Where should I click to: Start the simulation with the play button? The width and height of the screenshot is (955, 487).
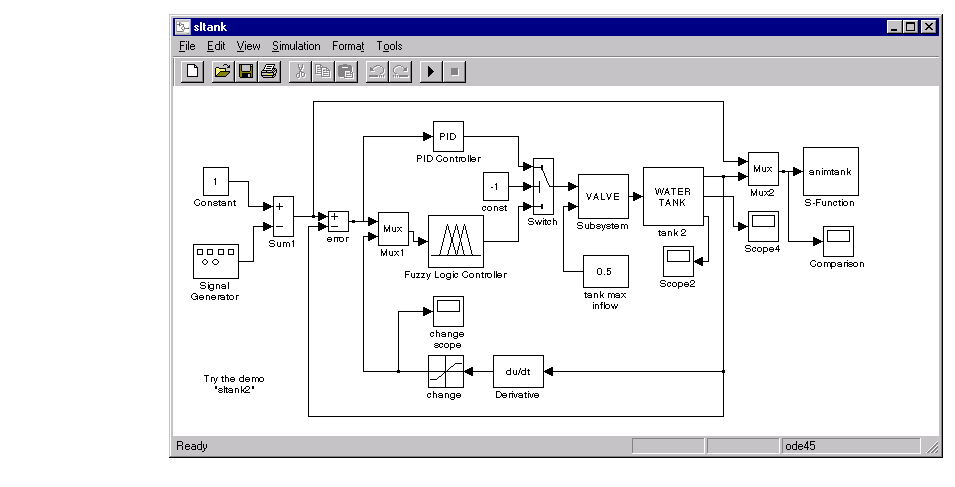[x=431, y=71]
